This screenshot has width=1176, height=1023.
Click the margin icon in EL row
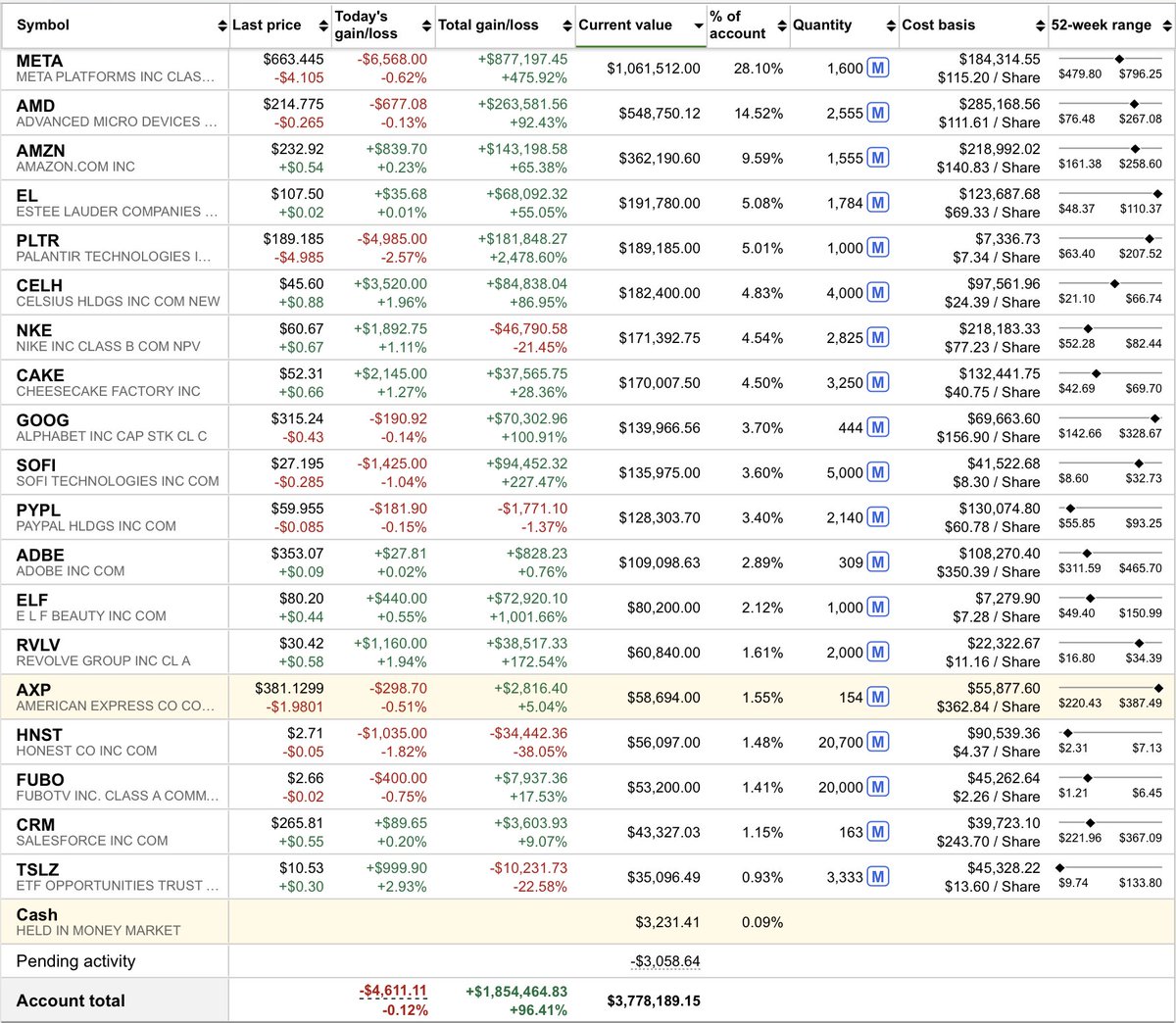point(878,204)
